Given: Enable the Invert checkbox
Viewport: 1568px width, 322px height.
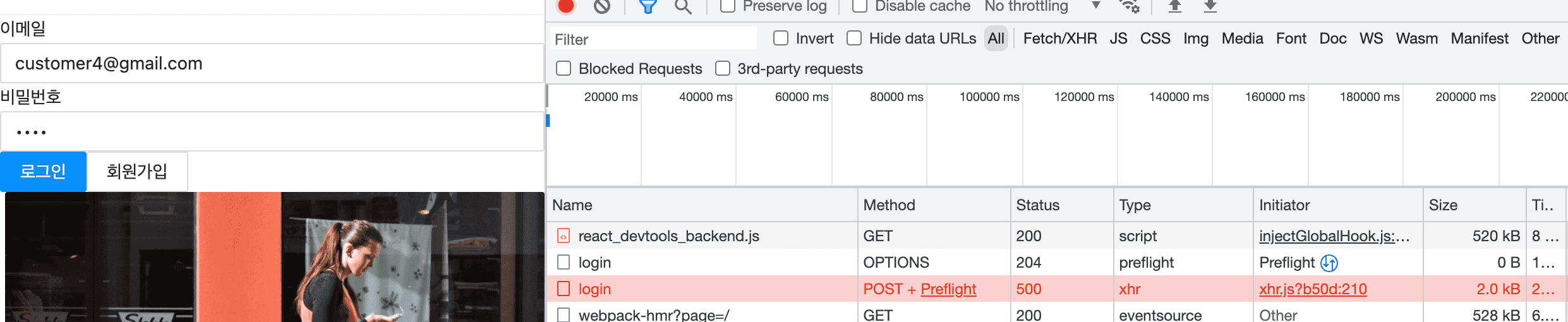Looking at the screenshot, I should click(781, 39).
